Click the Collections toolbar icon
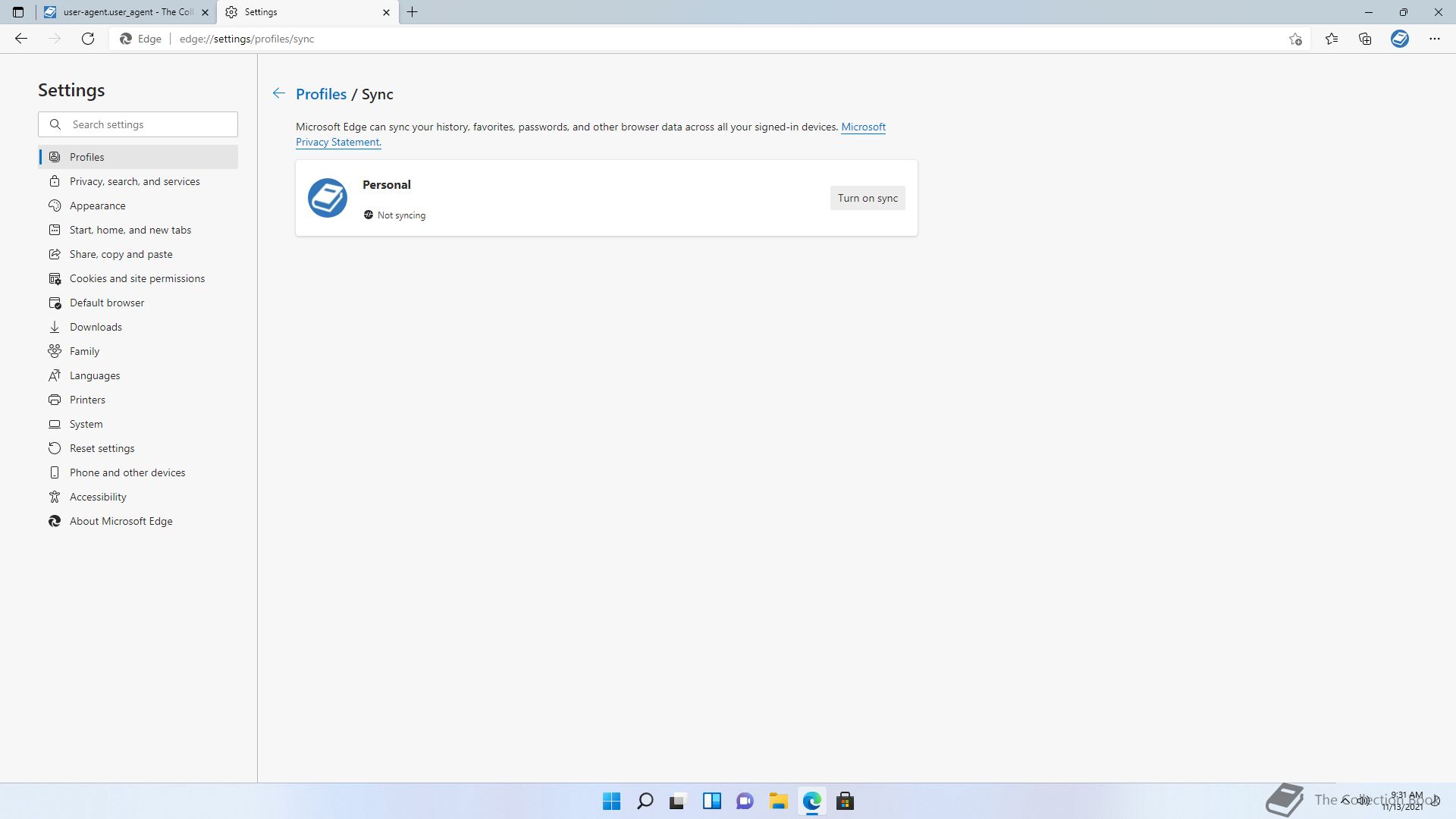 click(x=1365, y=39)
